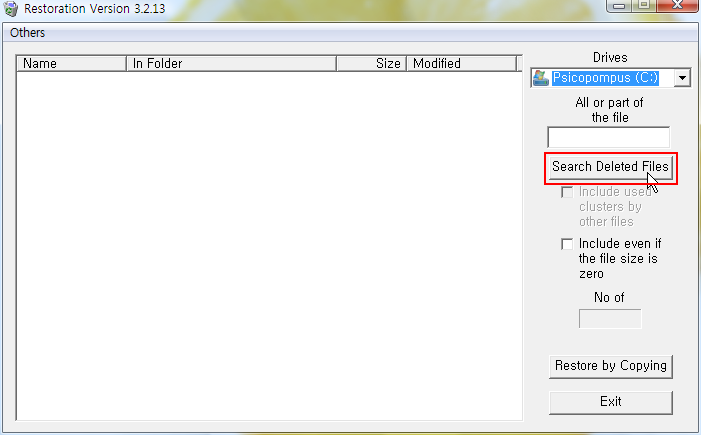Close the Restoration window
The width and height of the screenshot is (701, 435).
point(677,5)
